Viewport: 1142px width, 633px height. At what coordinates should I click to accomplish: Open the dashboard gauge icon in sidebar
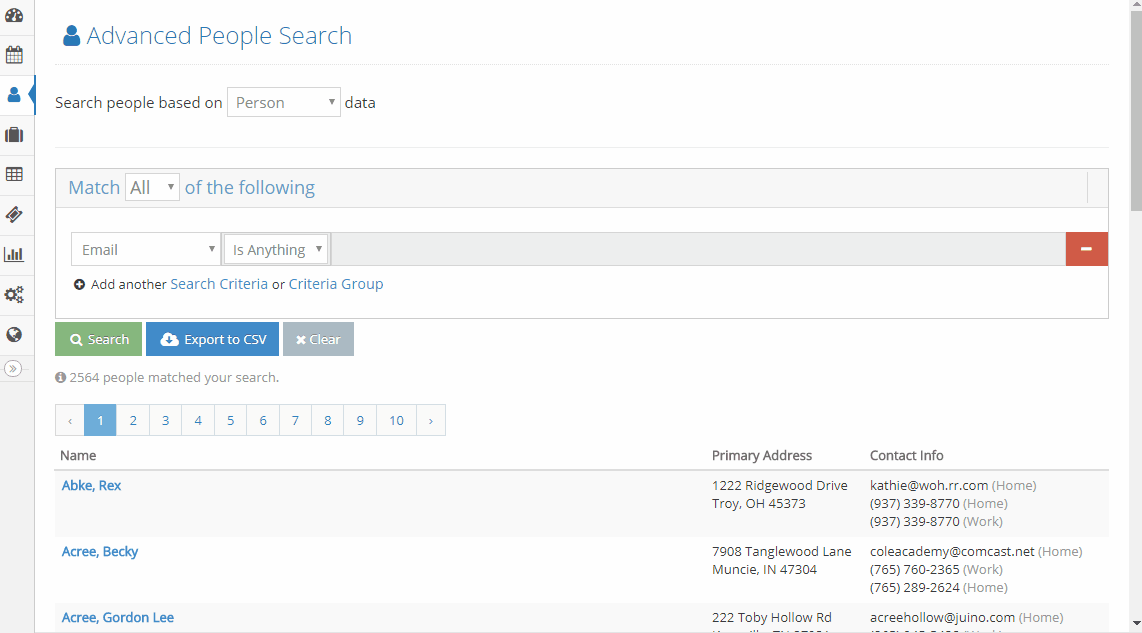click(x=14, y=15)
